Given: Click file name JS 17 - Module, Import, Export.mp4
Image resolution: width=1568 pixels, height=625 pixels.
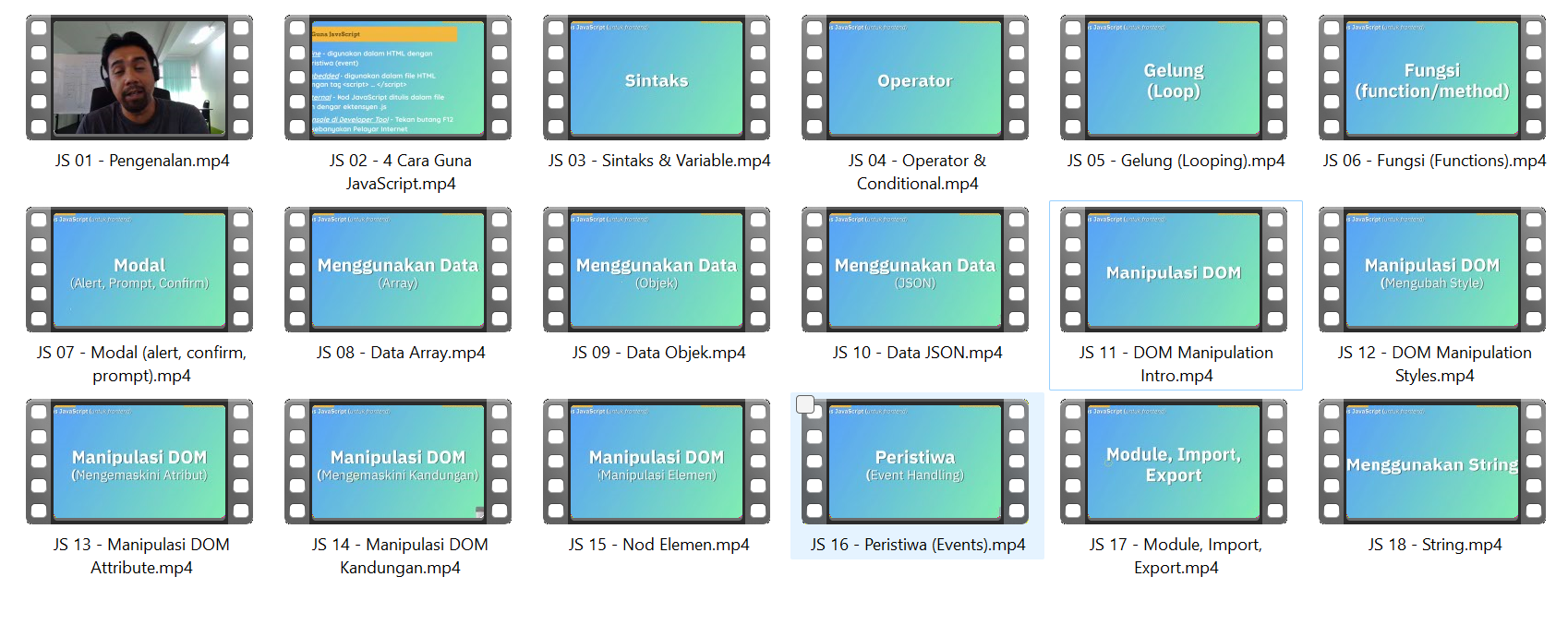Looking at the screenshot, I should click(x=1176, y=556).
